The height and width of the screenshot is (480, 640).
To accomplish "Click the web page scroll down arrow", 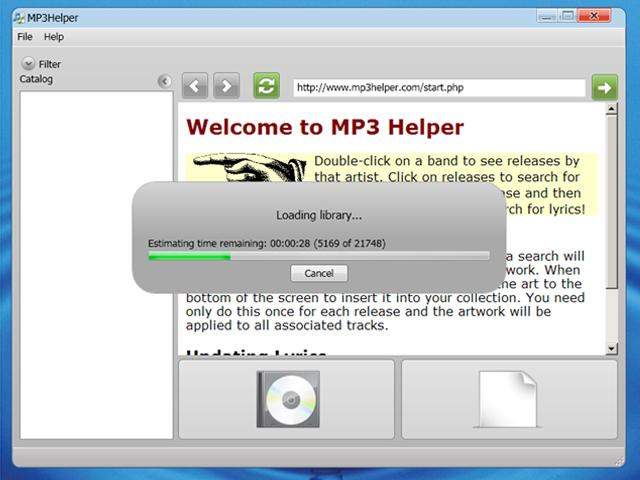I will pos(611,349).
